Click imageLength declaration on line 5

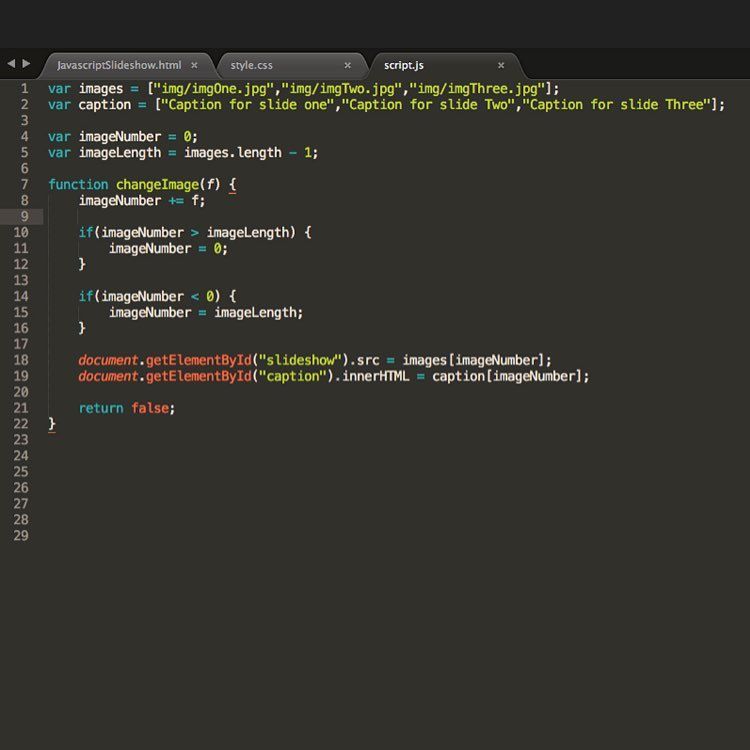pyautogui.click(x=120, y=152)
